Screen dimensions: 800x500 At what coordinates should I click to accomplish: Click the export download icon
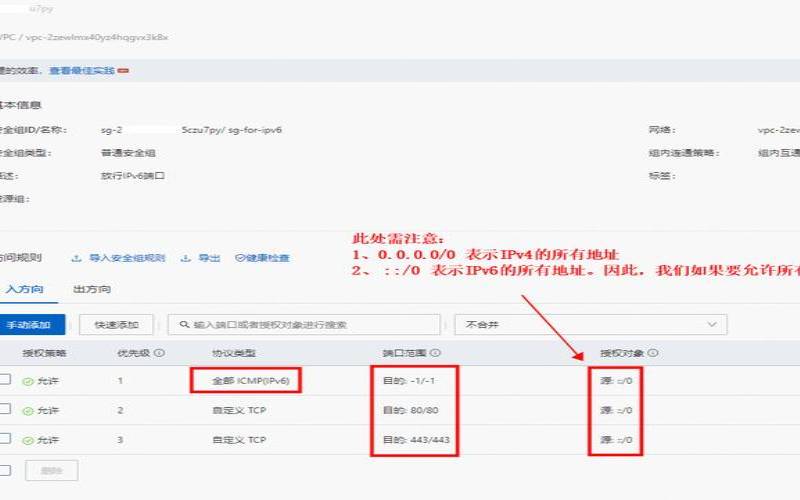point(185,258)
